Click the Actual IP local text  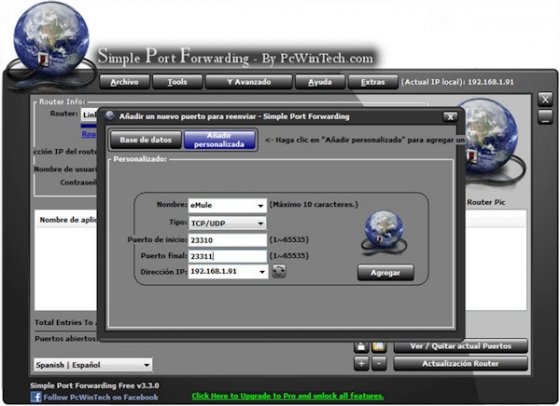click(458, 82)
